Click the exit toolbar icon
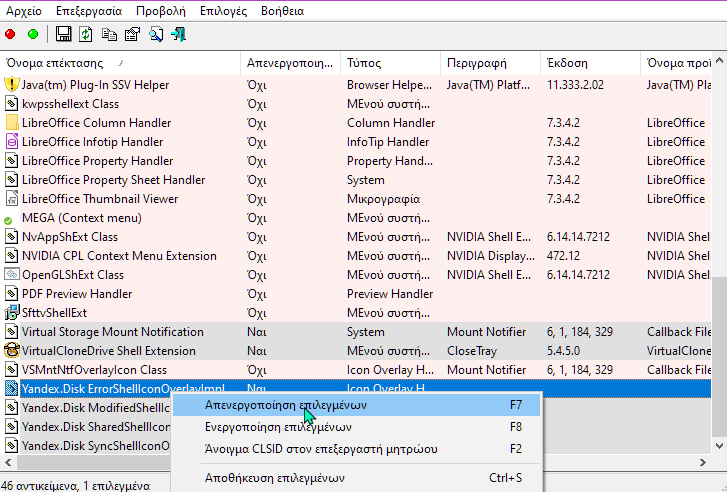 tap(179, 34)
